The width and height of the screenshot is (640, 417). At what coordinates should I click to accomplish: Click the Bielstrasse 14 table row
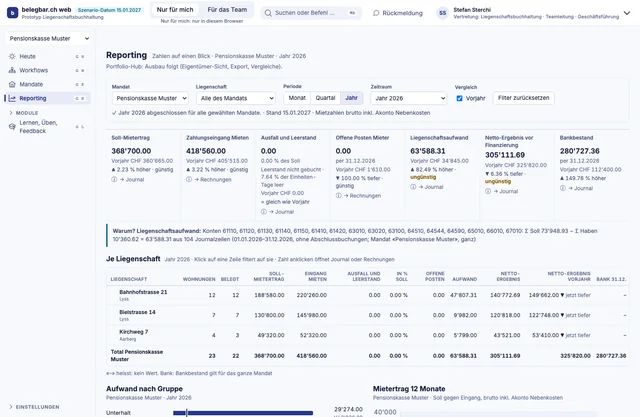coord(367,315)
